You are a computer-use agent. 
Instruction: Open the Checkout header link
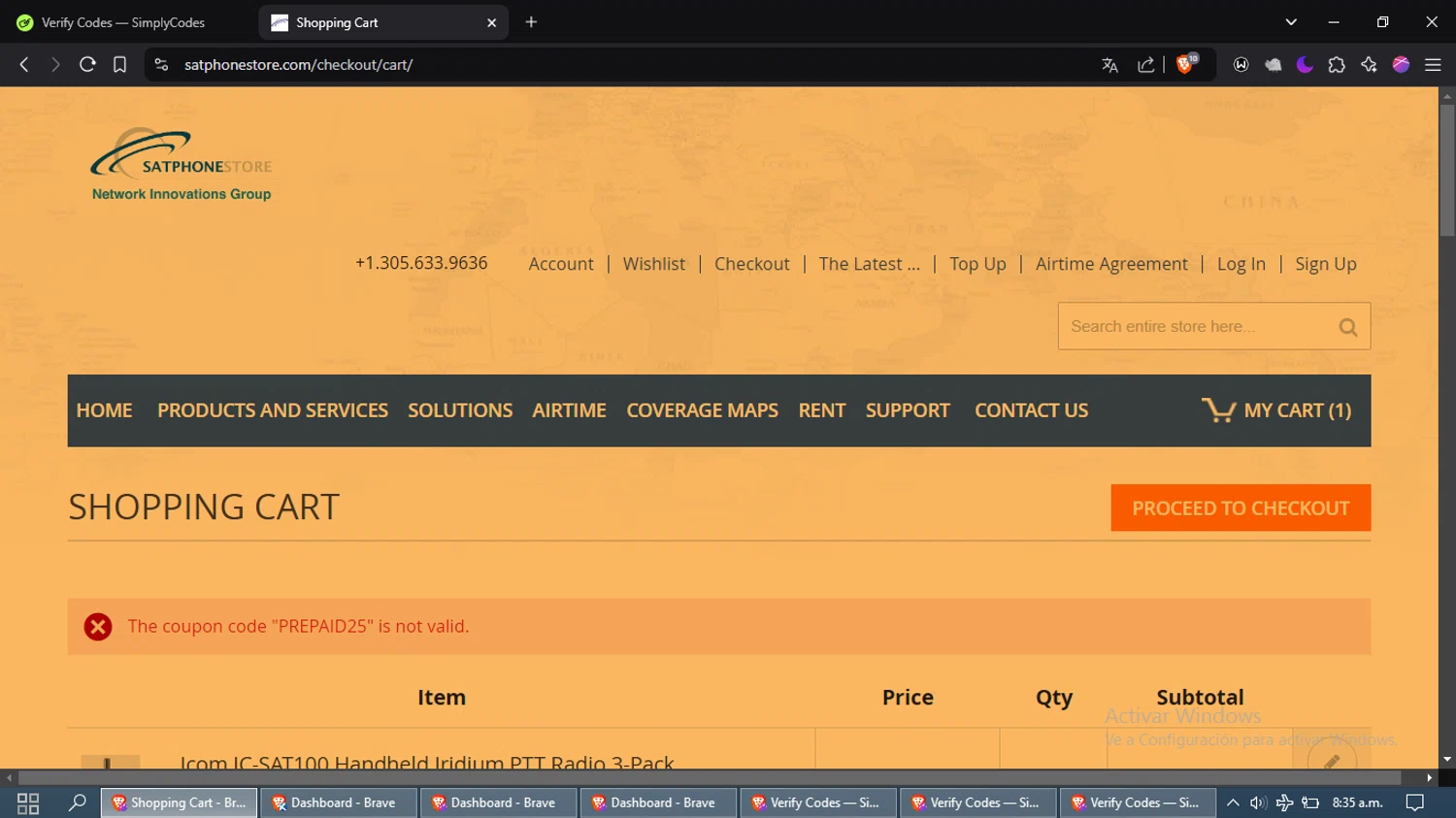click(752, 264)
